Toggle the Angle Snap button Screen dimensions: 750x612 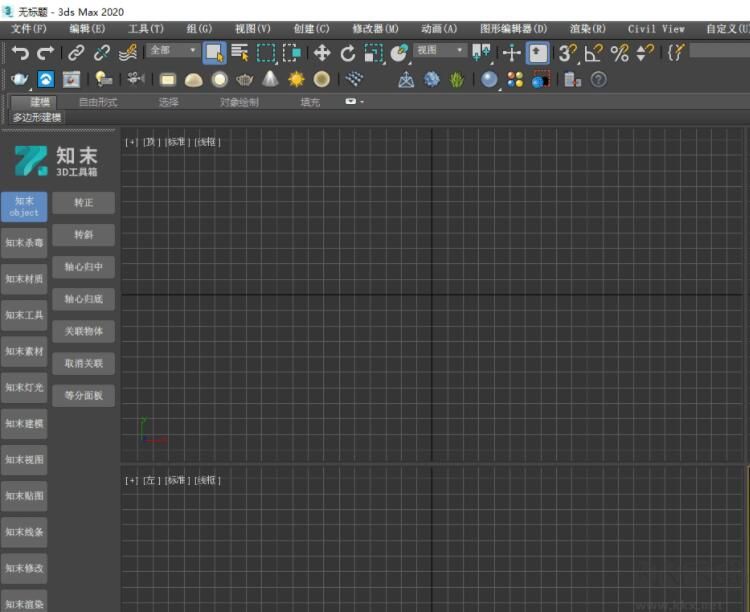point(594,53)
